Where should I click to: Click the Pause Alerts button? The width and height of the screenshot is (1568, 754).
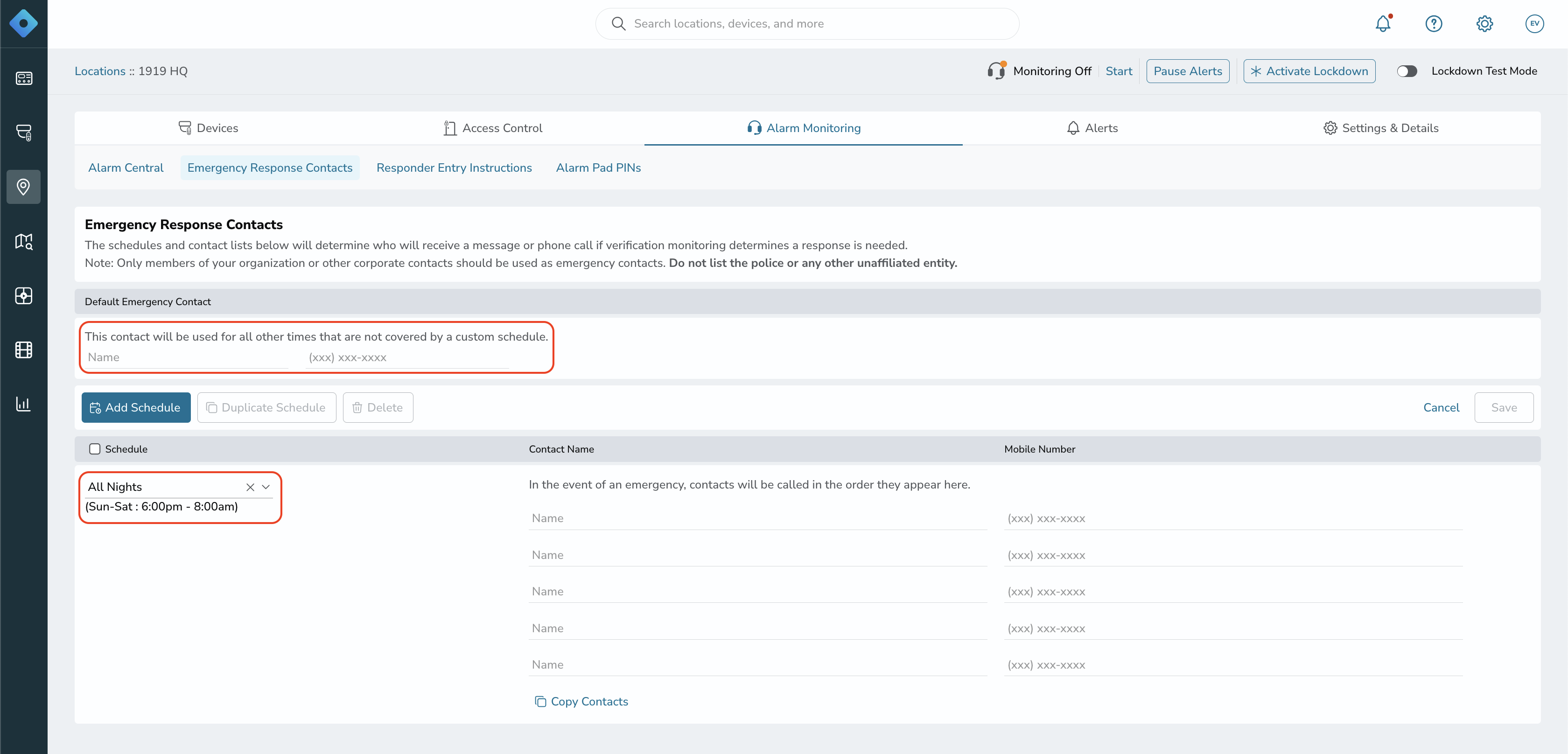[1188, 71]
